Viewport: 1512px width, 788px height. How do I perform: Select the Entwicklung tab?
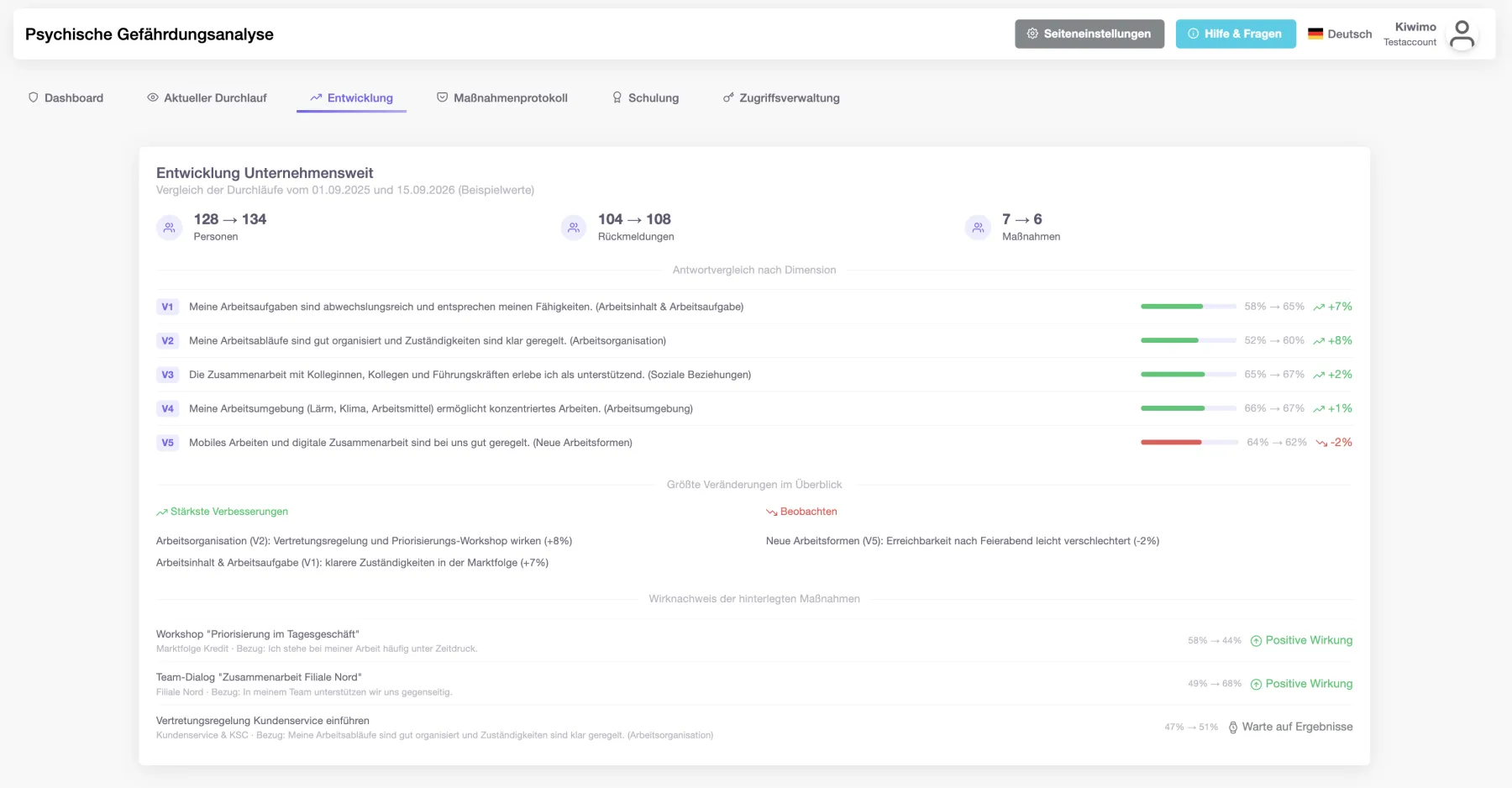(351, 97)
